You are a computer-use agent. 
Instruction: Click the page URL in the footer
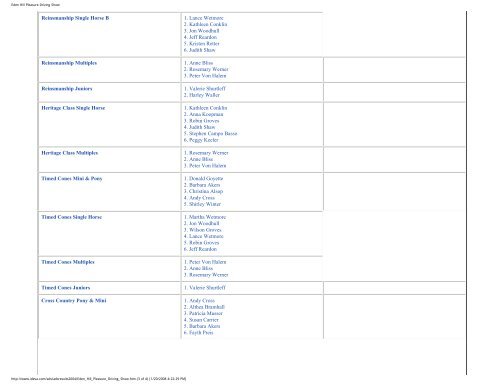(74, 379)
